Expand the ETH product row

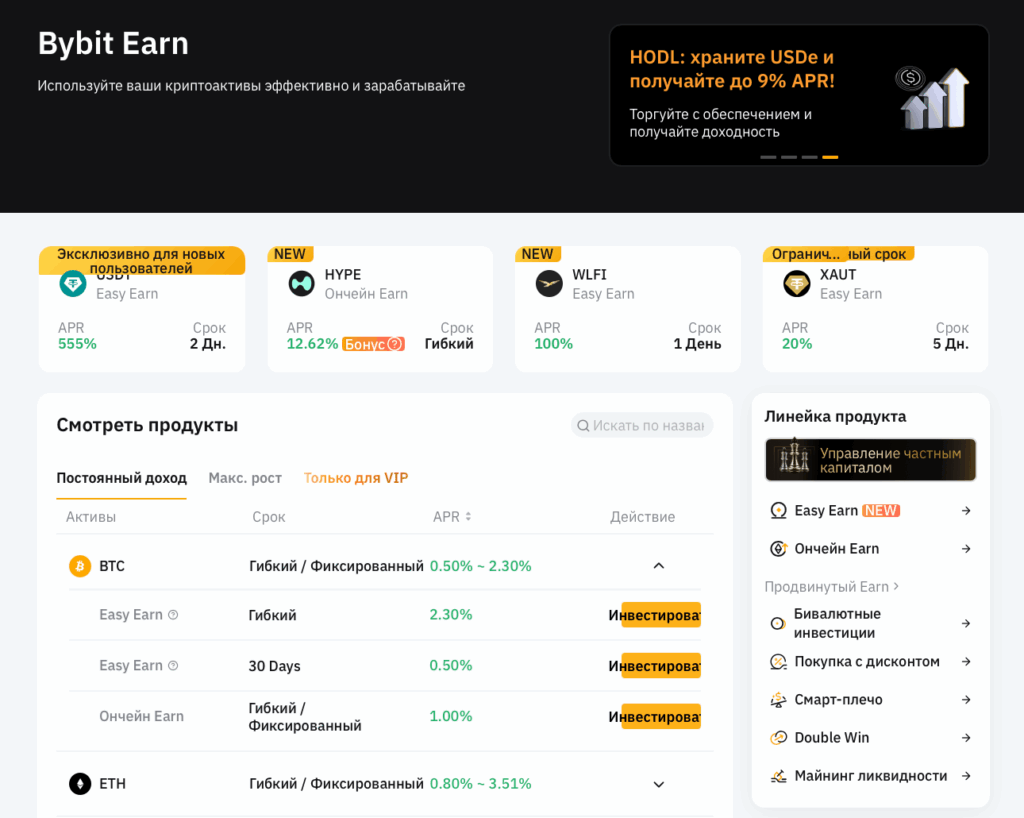(x=658, y=784)
